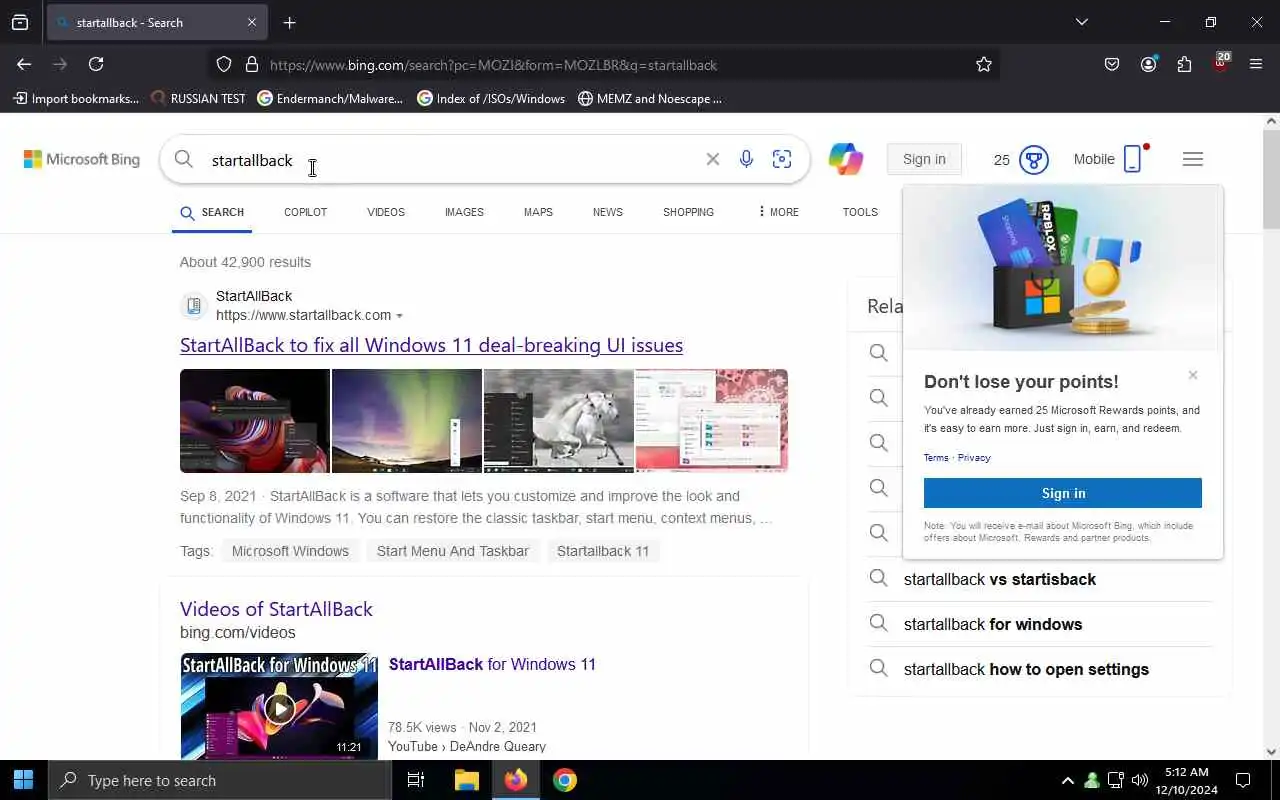
Task: Open the Rewards trophy icon showing 25
Action: (x=1033, y=160)
